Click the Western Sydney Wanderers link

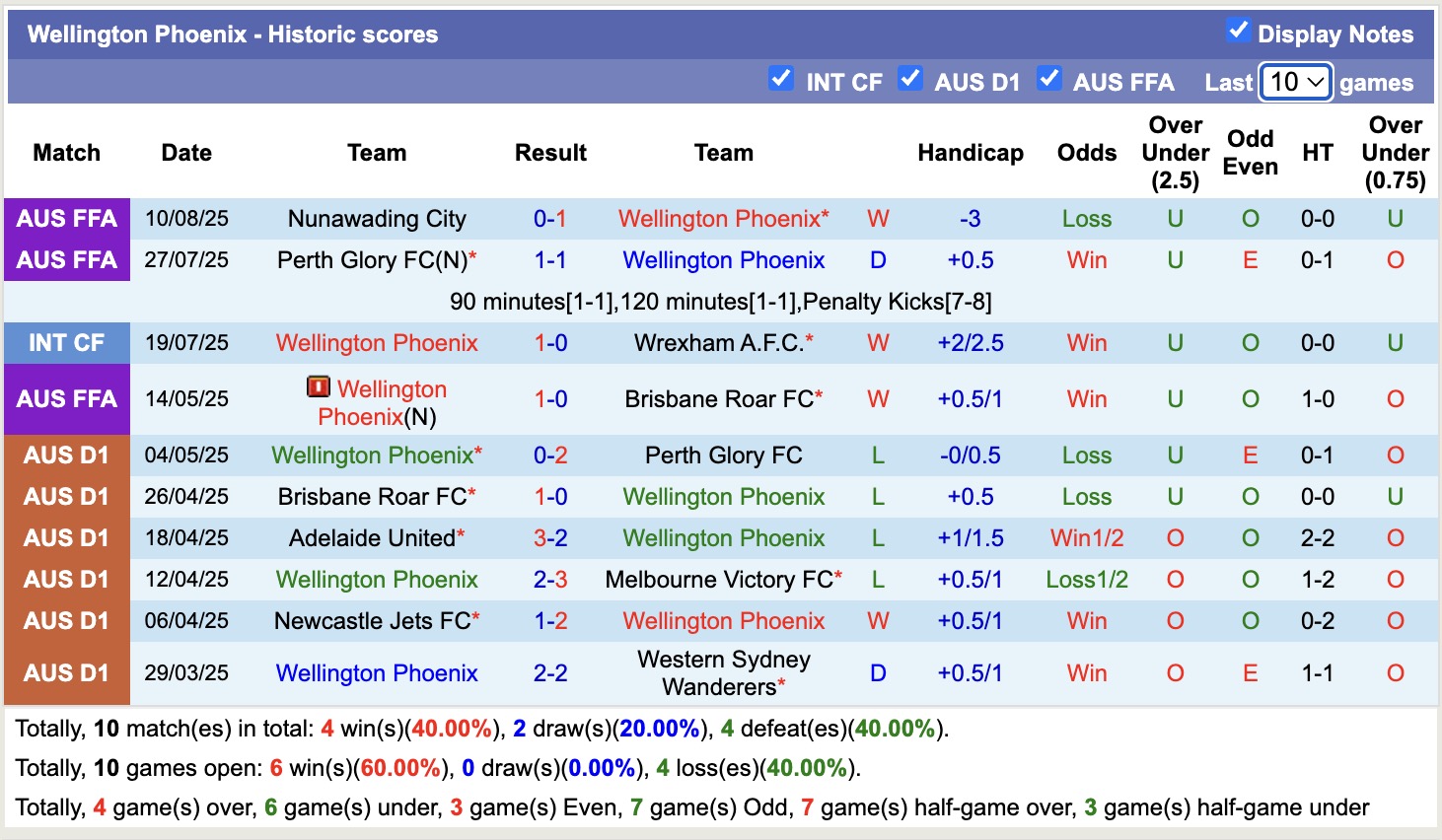pyautogui.click(x=724, y=672)
